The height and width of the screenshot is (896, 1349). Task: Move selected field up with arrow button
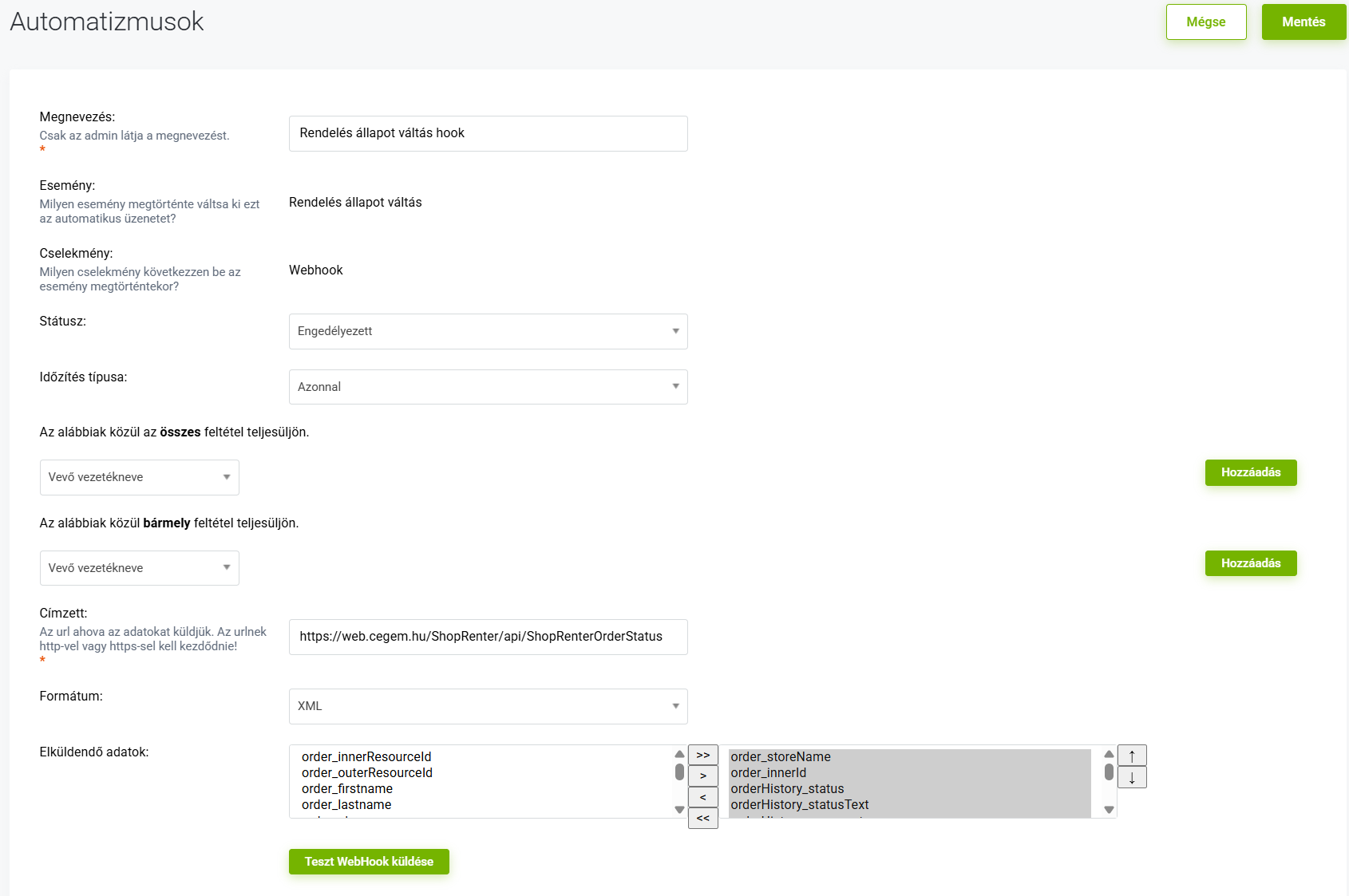coord(1132,756)
